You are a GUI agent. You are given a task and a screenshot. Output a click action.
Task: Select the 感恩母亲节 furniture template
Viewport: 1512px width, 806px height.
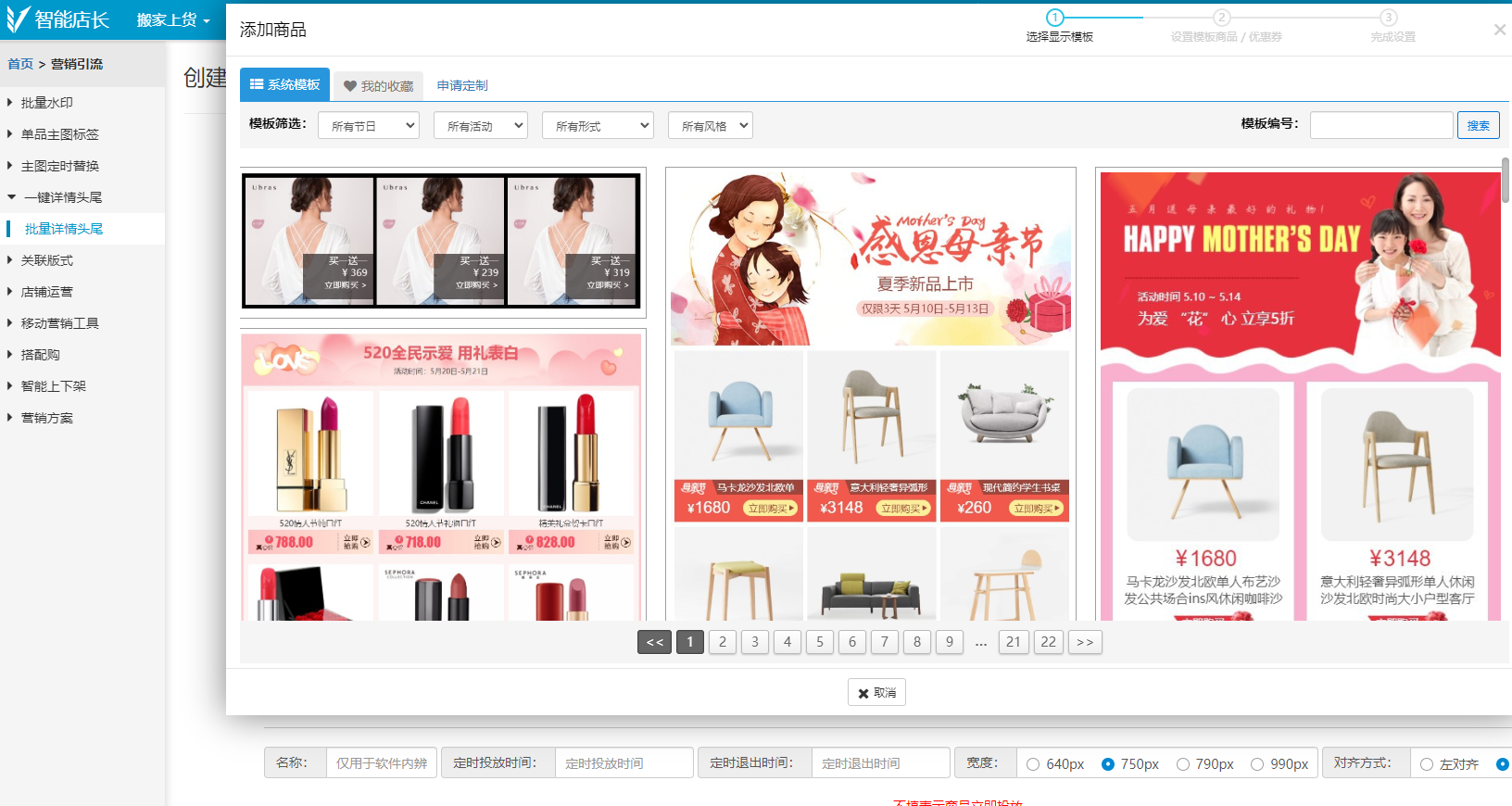click(x=871, y=396)
